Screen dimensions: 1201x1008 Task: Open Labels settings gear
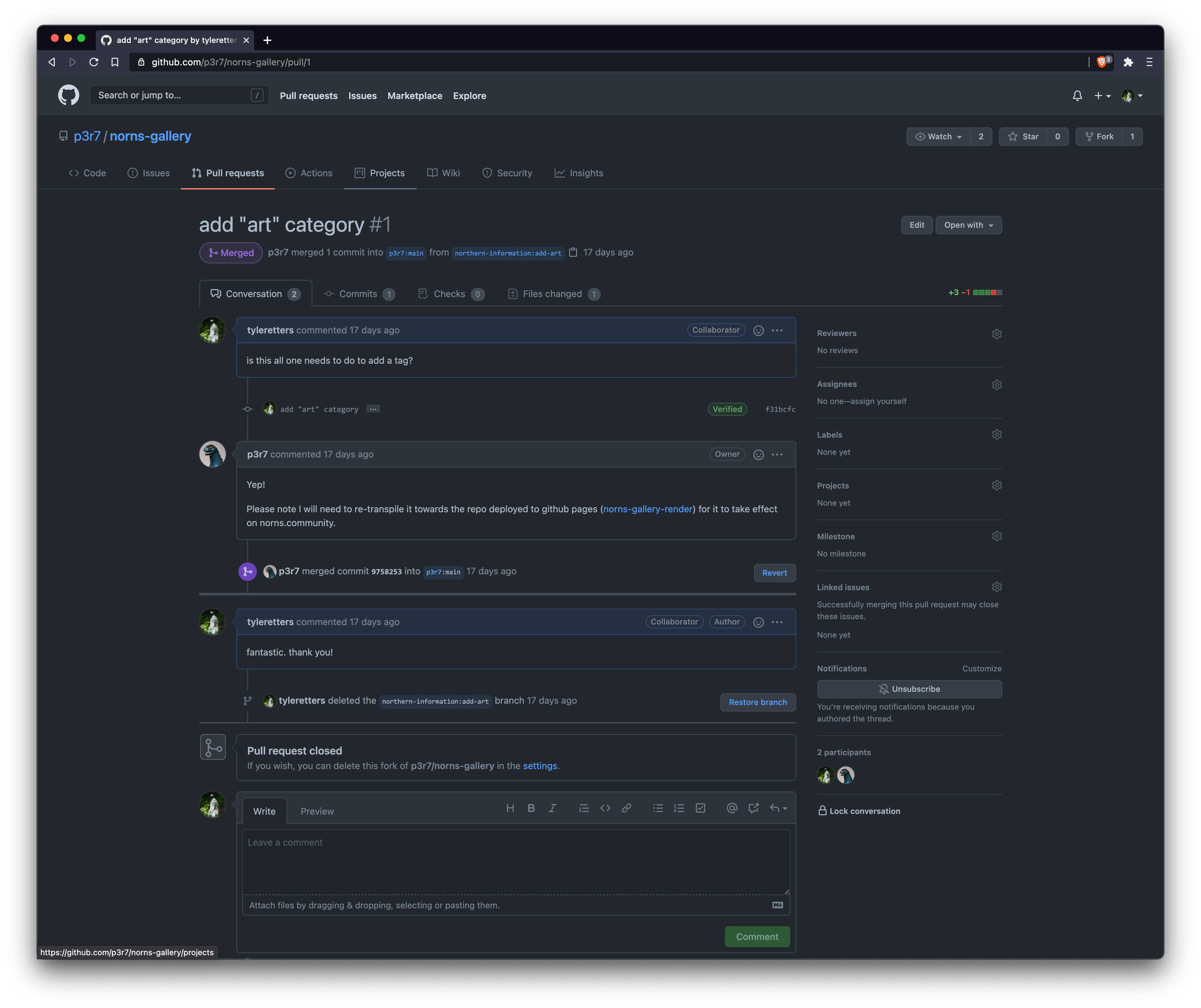[x=996, y=435]
